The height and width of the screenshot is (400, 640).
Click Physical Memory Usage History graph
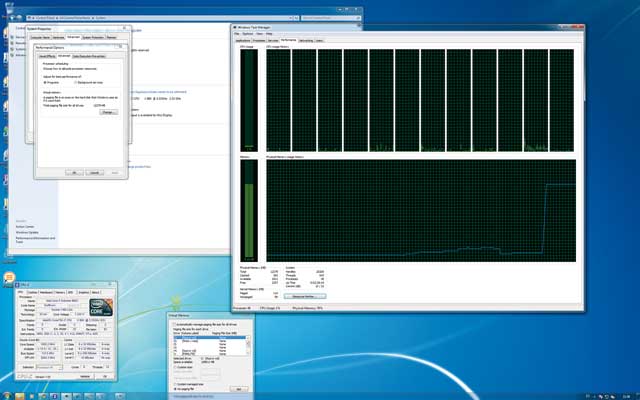pos(421,211)
